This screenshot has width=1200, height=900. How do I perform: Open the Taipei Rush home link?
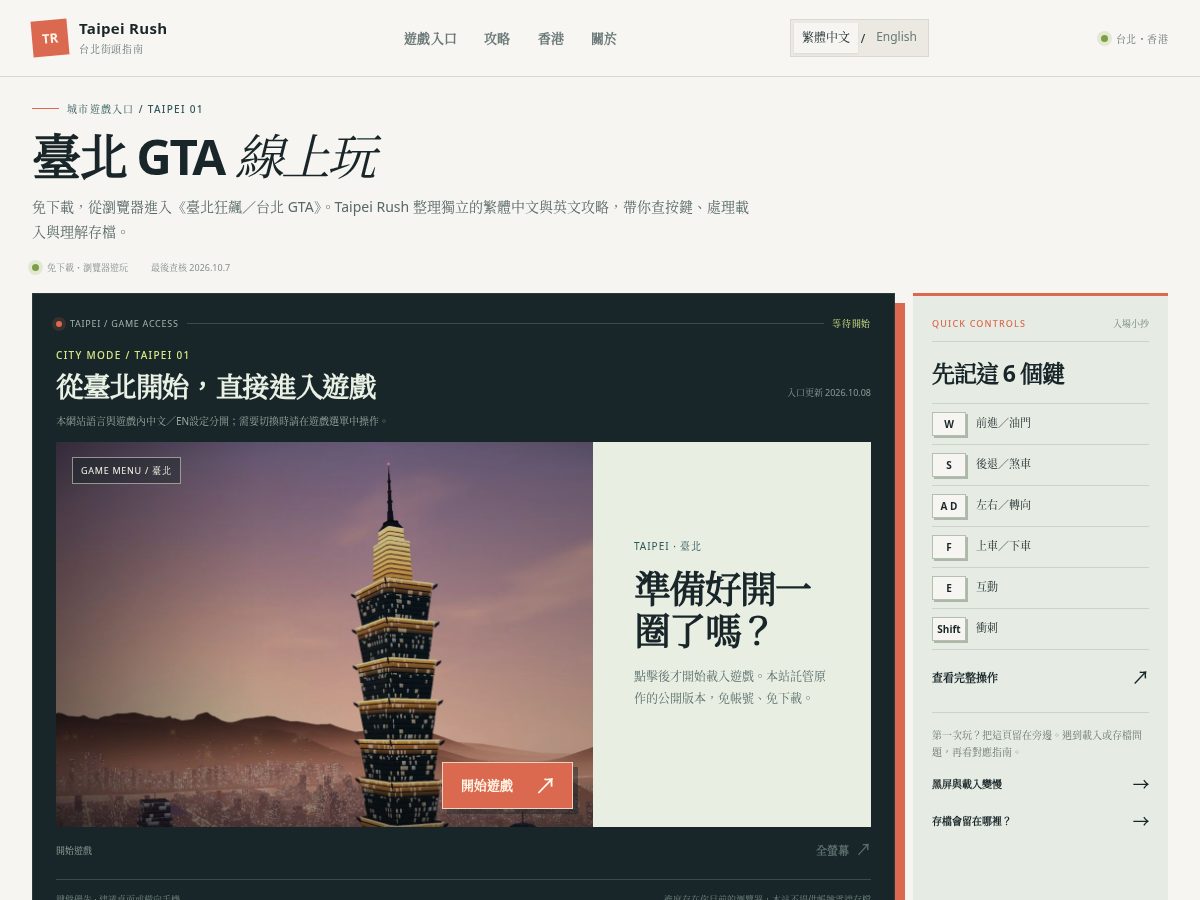coord(99,38)
